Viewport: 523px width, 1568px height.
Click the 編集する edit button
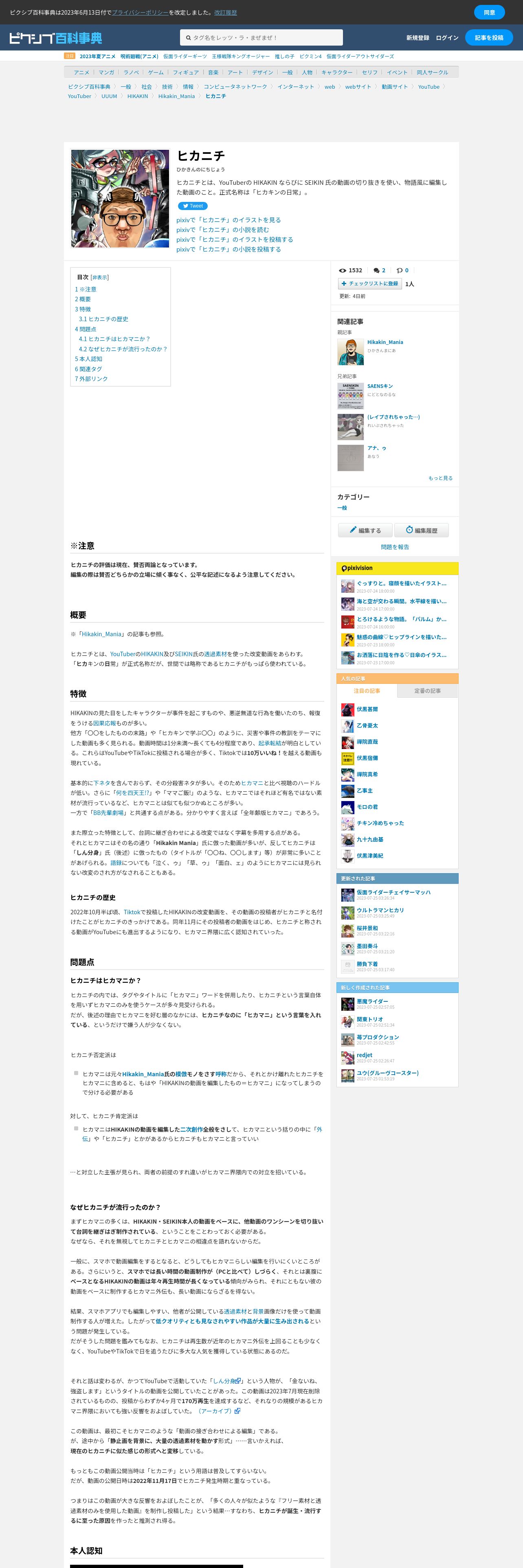[365, 530]
